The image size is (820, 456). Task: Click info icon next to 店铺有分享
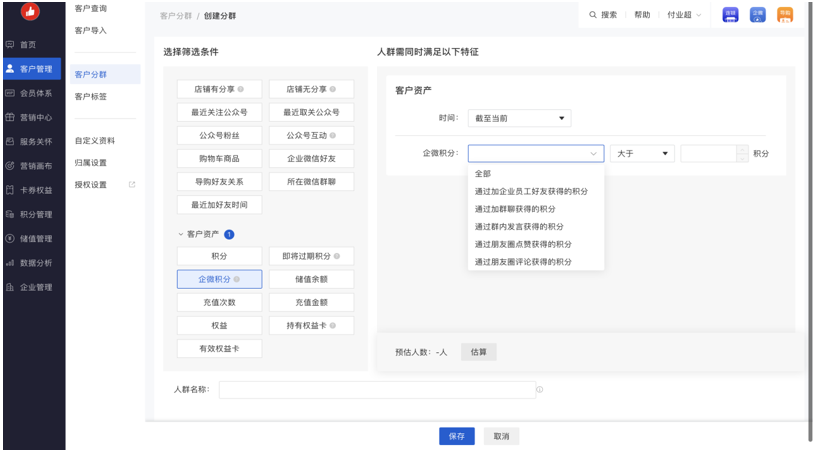241,89
